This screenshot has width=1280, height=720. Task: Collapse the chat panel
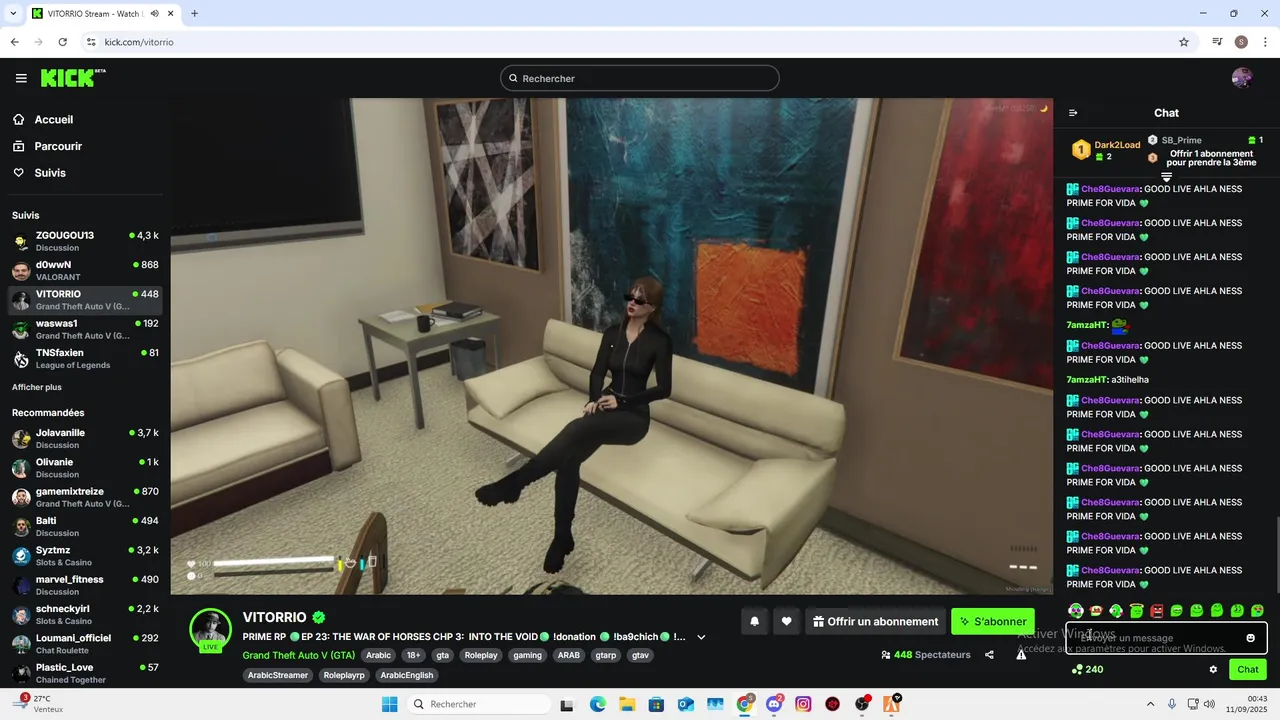(1073, 113)
